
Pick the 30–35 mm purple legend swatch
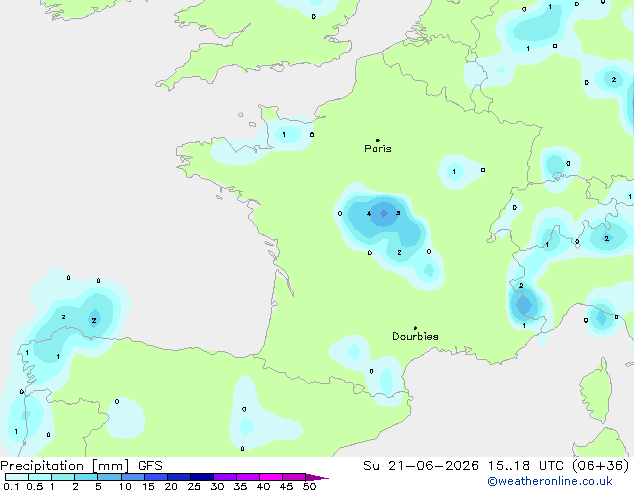(225, 477)
